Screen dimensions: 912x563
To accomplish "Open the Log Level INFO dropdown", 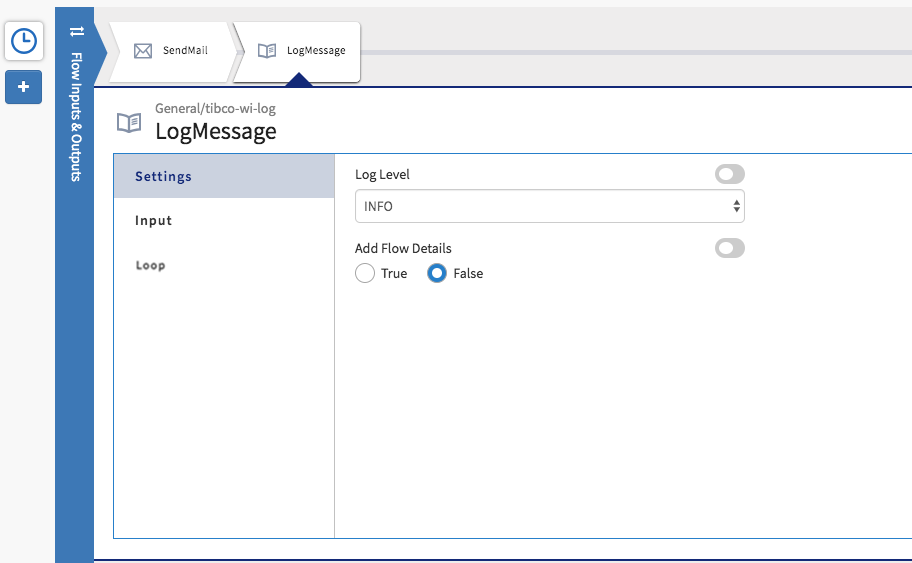I will (550, 206).
